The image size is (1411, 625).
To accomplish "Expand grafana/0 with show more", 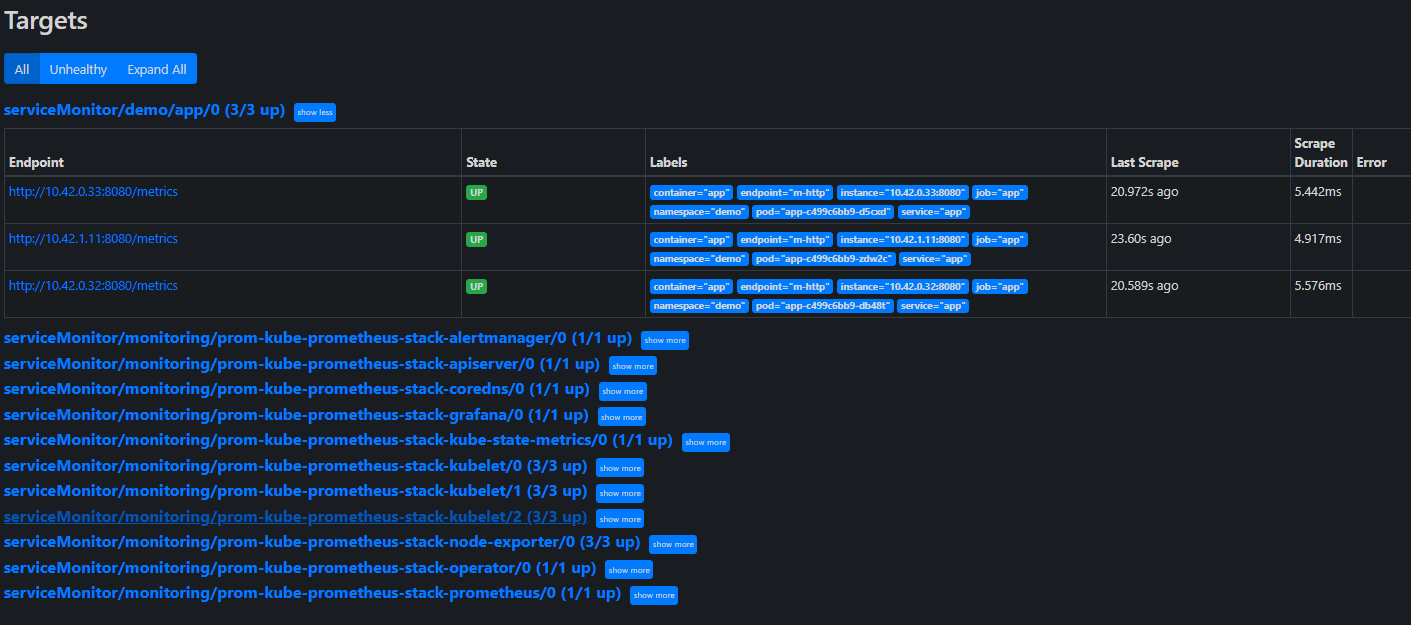I will tap(622, 416).
